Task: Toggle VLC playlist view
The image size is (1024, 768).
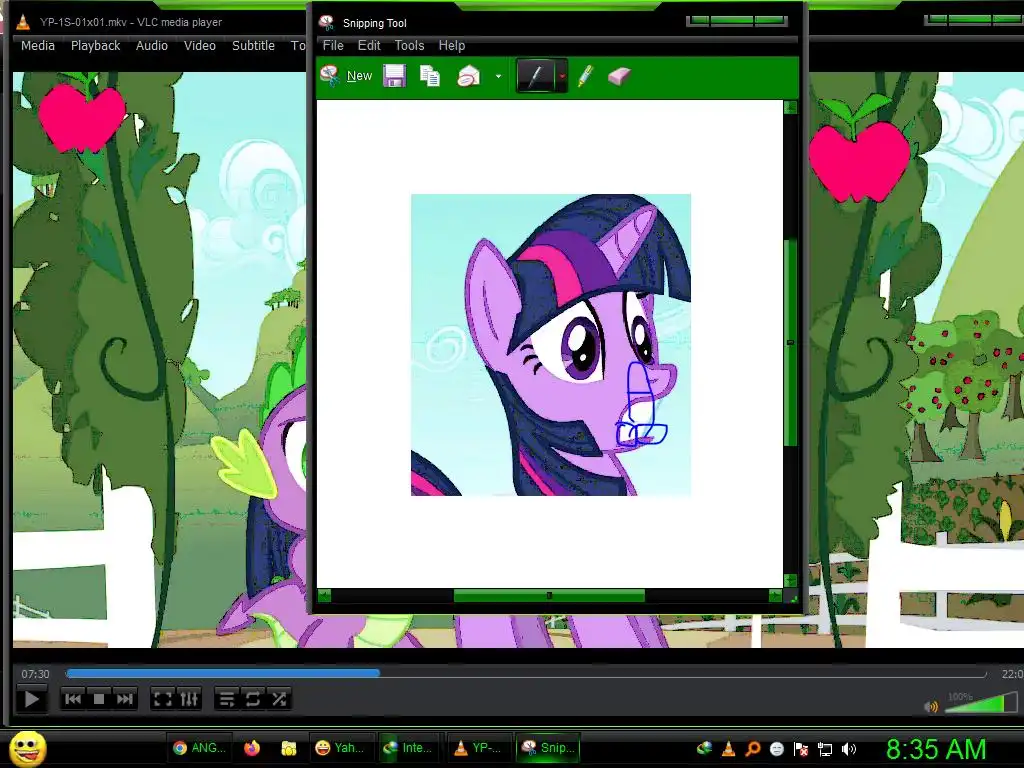Action: (x=227, y=699)
